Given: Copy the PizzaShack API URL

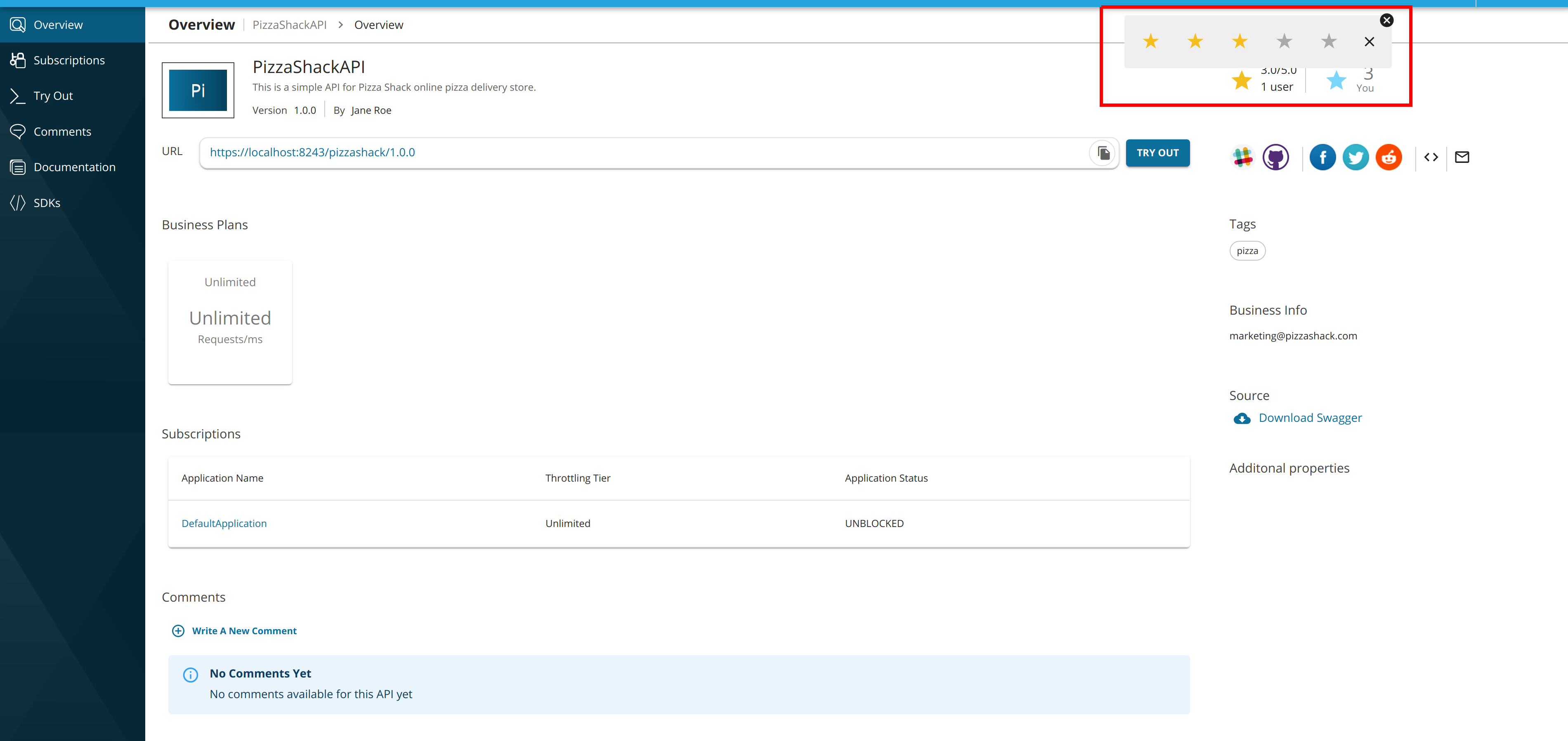Looking at the screenshot, I should click(x=1103, y=153).
